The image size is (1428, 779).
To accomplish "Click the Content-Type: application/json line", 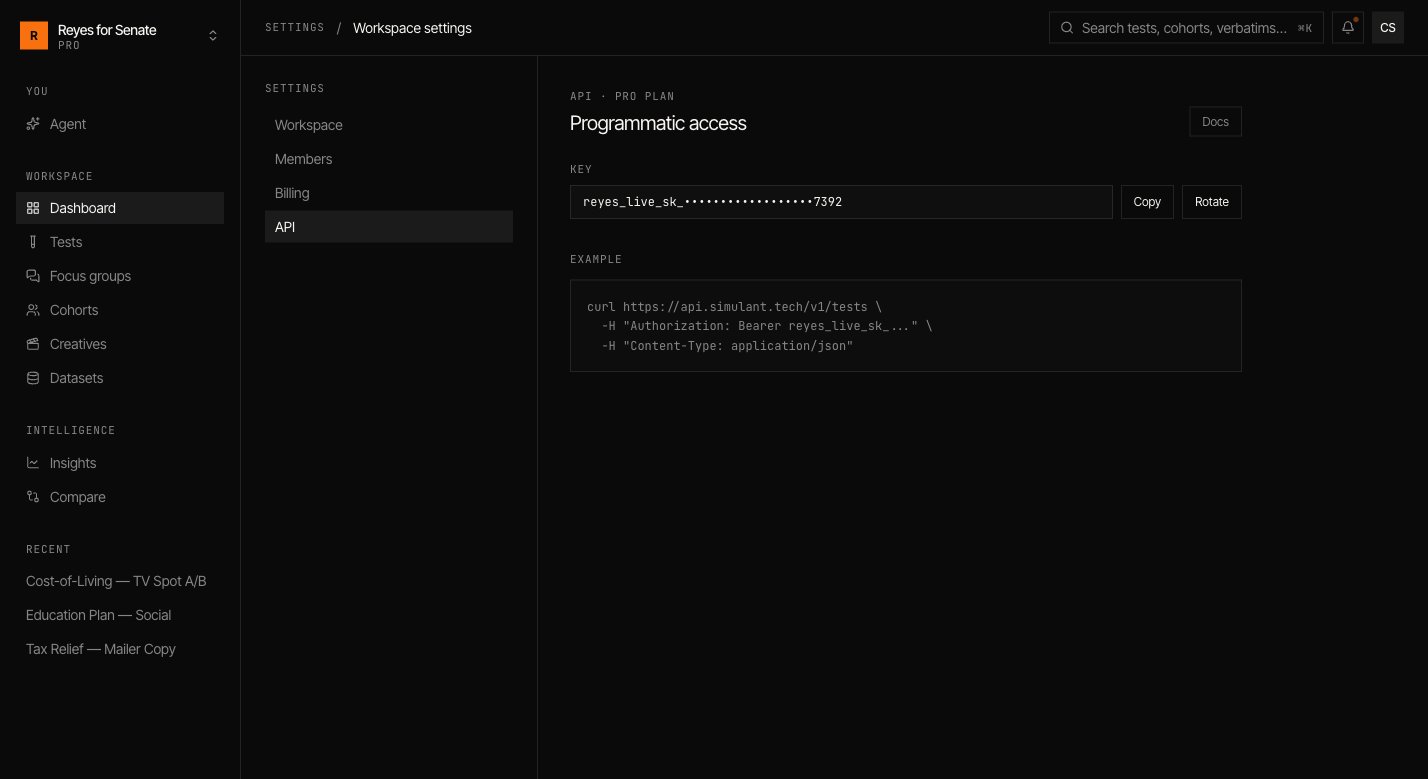I will [727, 346].
